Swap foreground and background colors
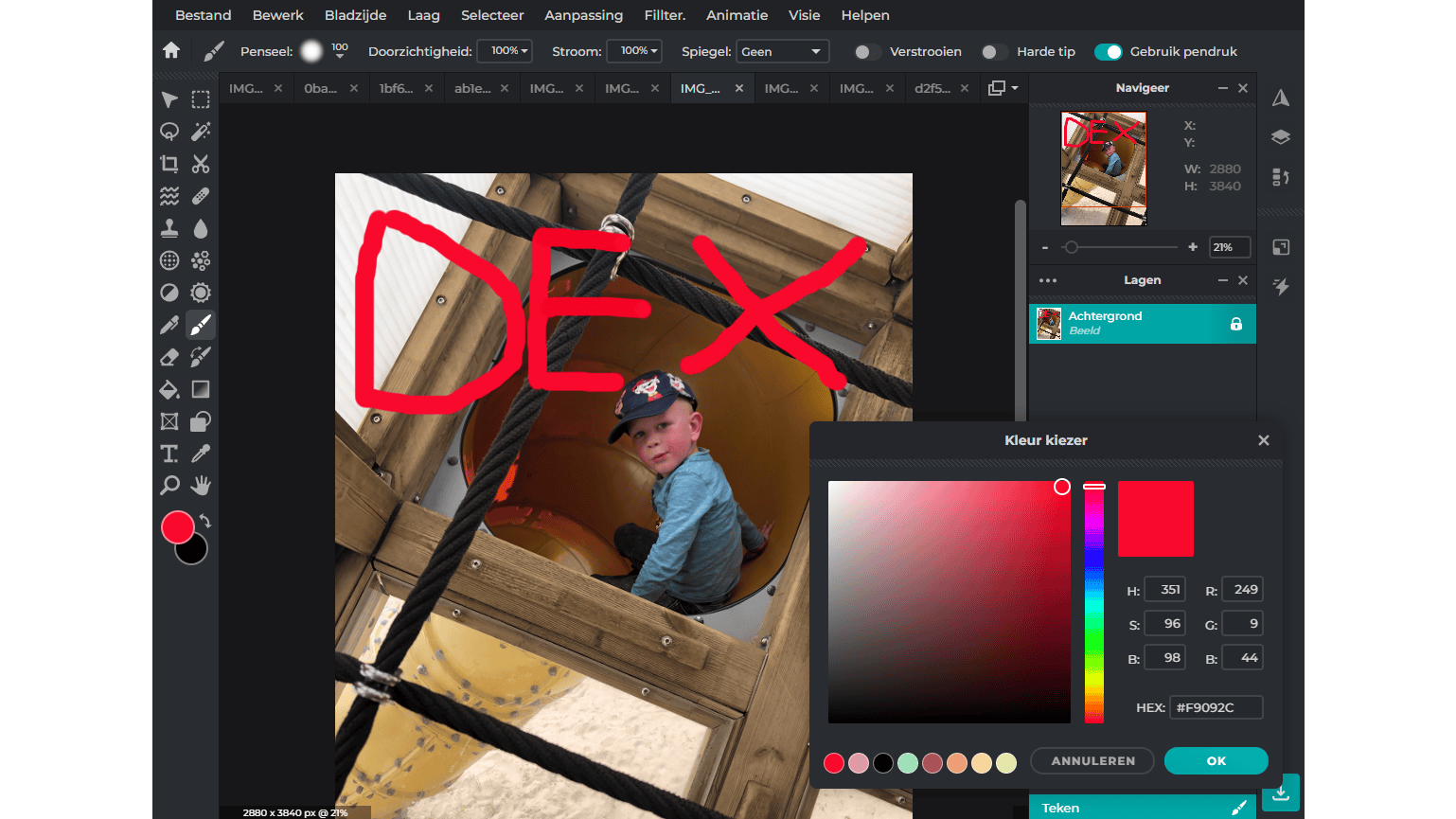Viewport: 1456px width, 819px height. click(204, 521)
